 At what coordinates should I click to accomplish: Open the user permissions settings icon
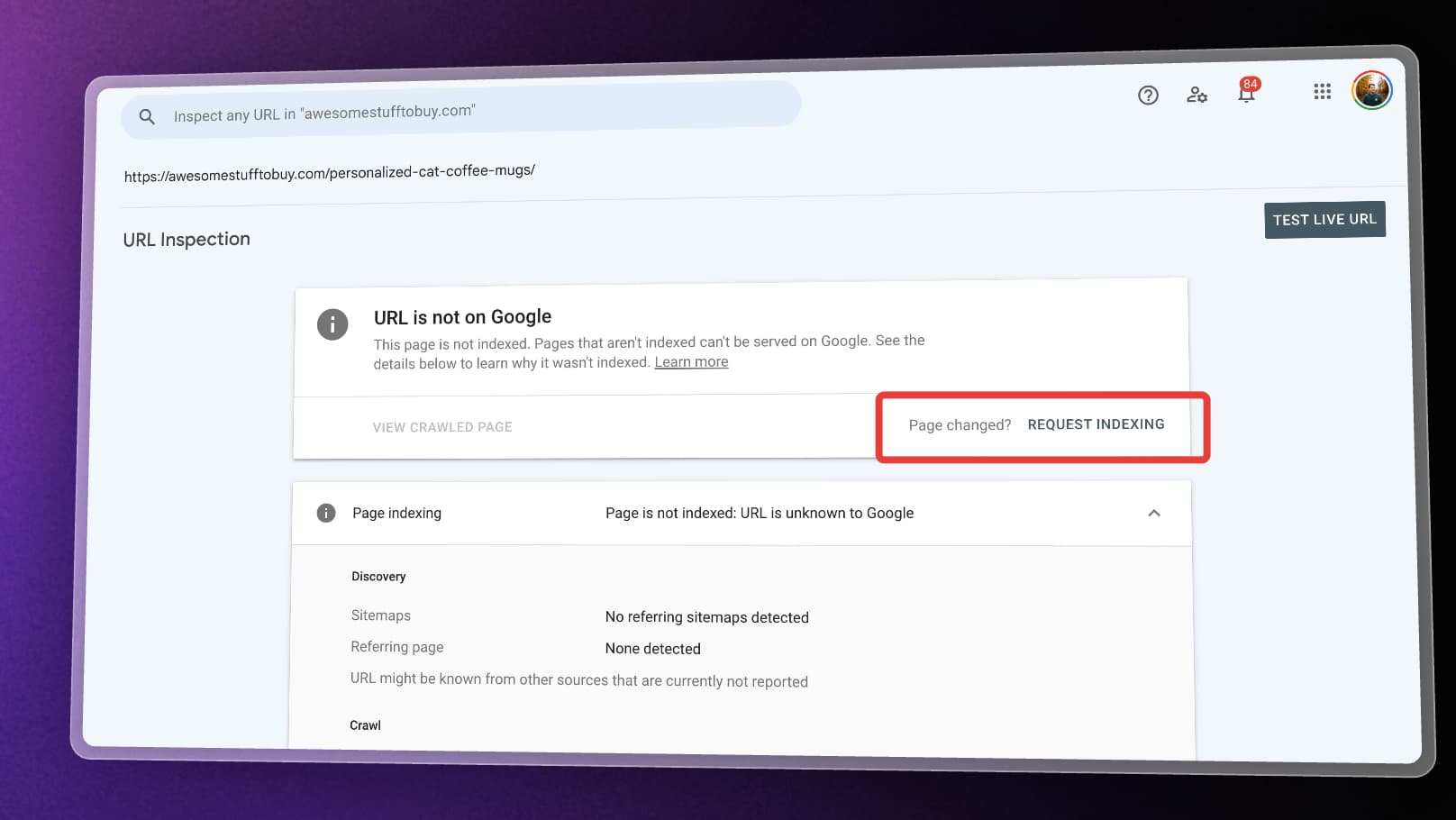click(1197, 94)
